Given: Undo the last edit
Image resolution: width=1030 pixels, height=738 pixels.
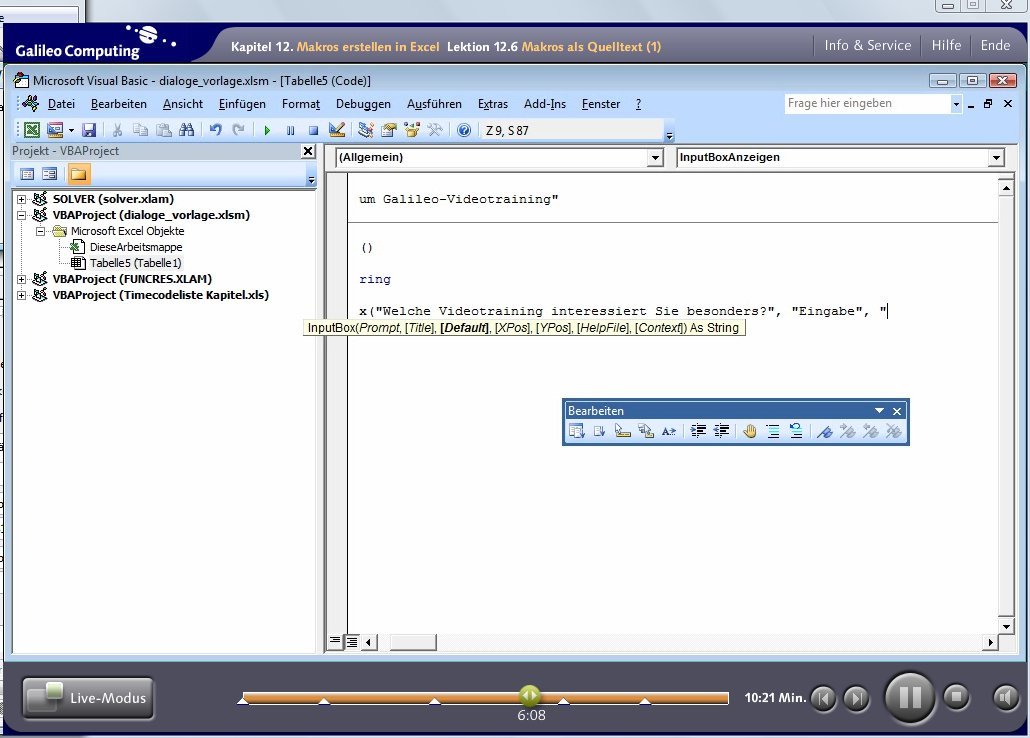Looking at the screenshot, I should tap(215, 130).
